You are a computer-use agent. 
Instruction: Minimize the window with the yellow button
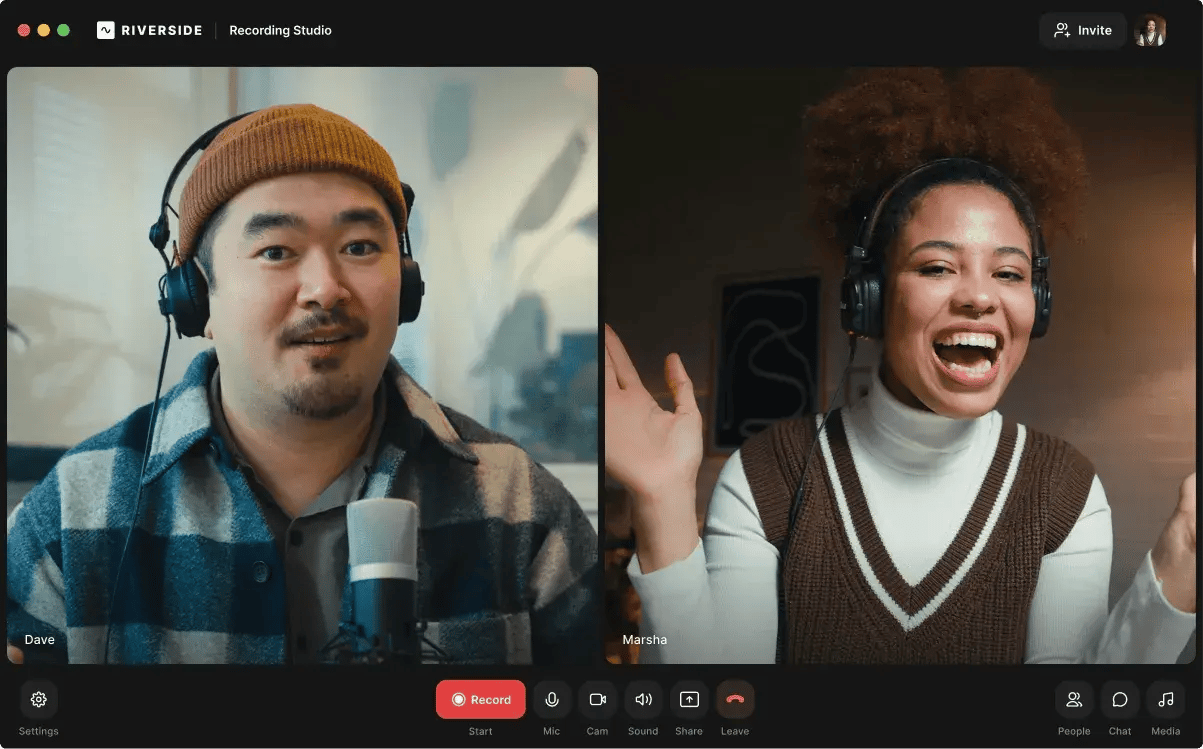click(44, 30)
